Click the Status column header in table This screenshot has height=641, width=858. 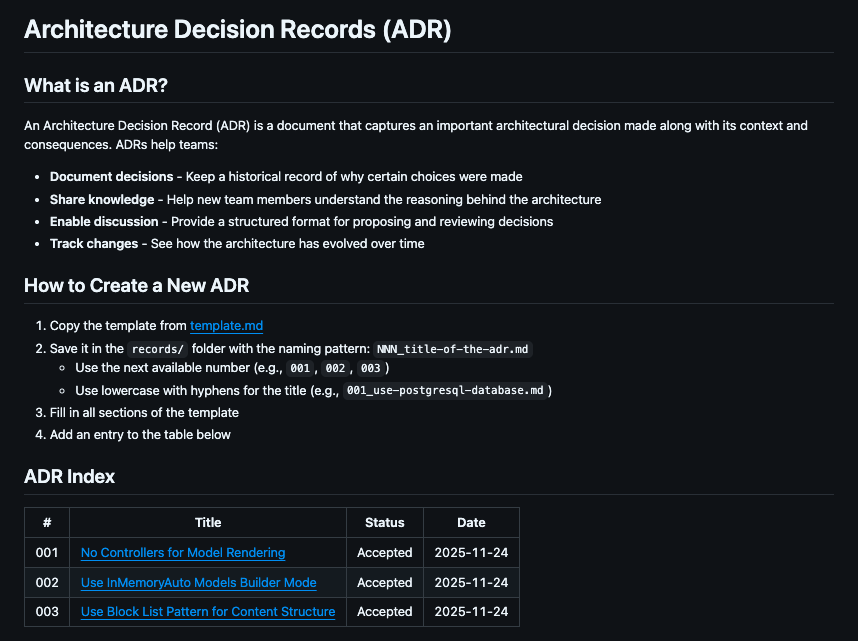click(x=385, y=523)
